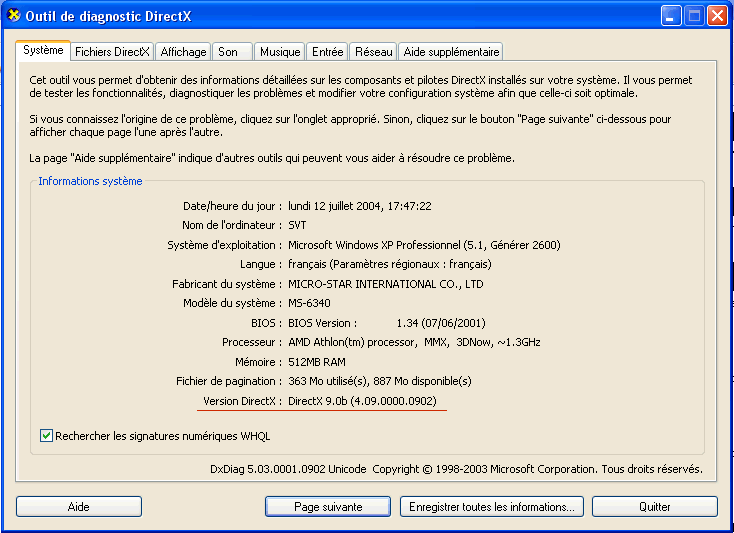Open the Affichage tab
This screenshot has width=734, height=533.
click(x=184, y=52)
